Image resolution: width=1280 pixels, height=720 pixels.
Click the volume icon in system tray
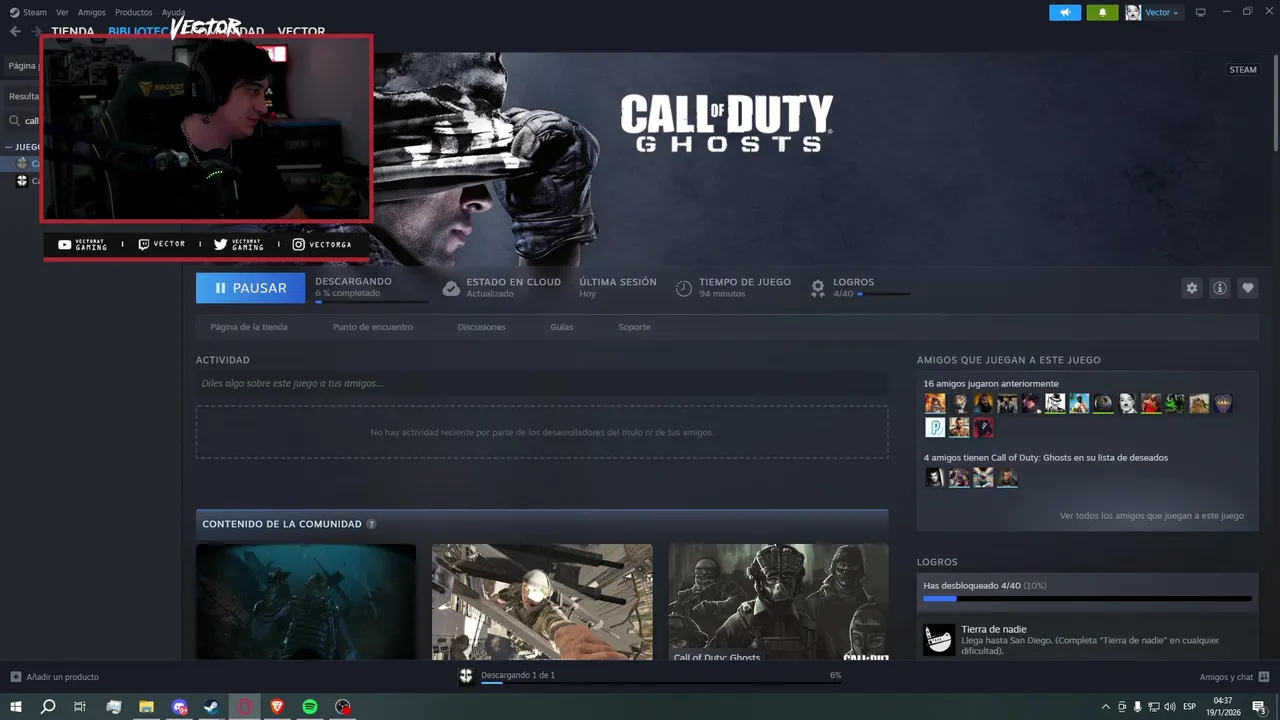1169,706
